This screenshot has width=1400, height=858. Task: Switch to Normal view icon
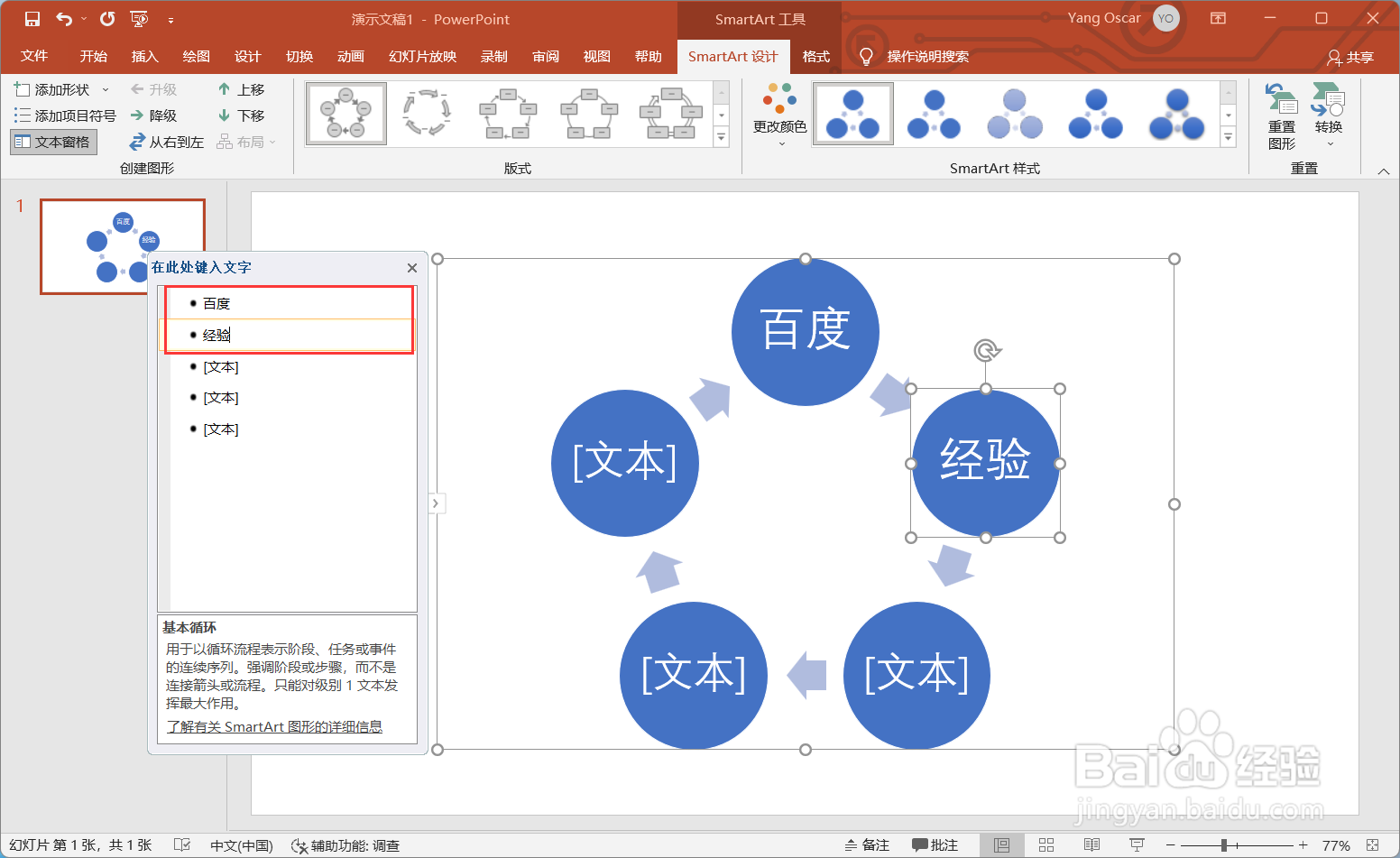click(1001, 845)
